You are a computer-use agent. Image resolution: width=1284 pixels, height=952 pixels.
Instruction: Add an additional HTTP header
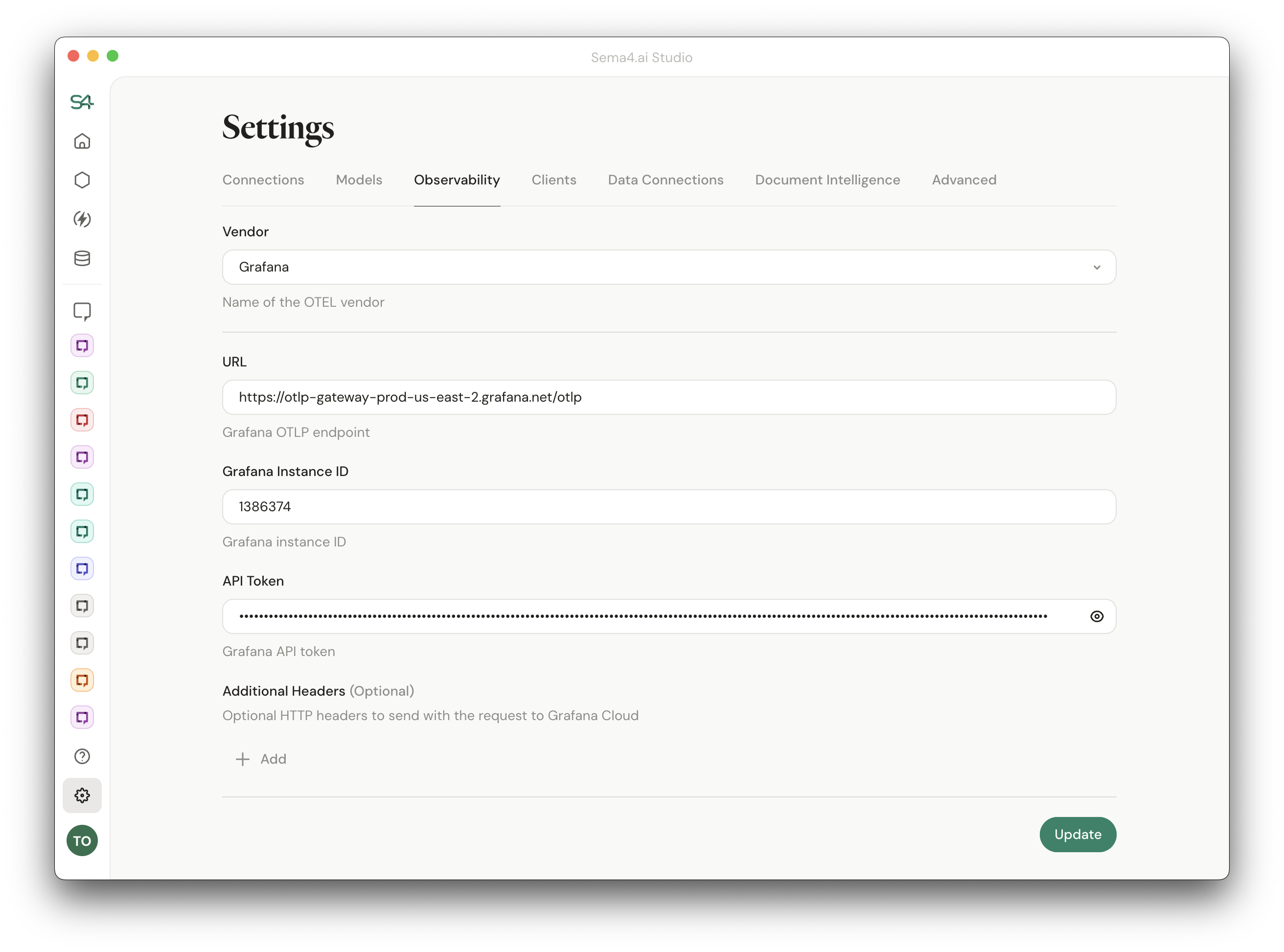(x=260, y=759)
